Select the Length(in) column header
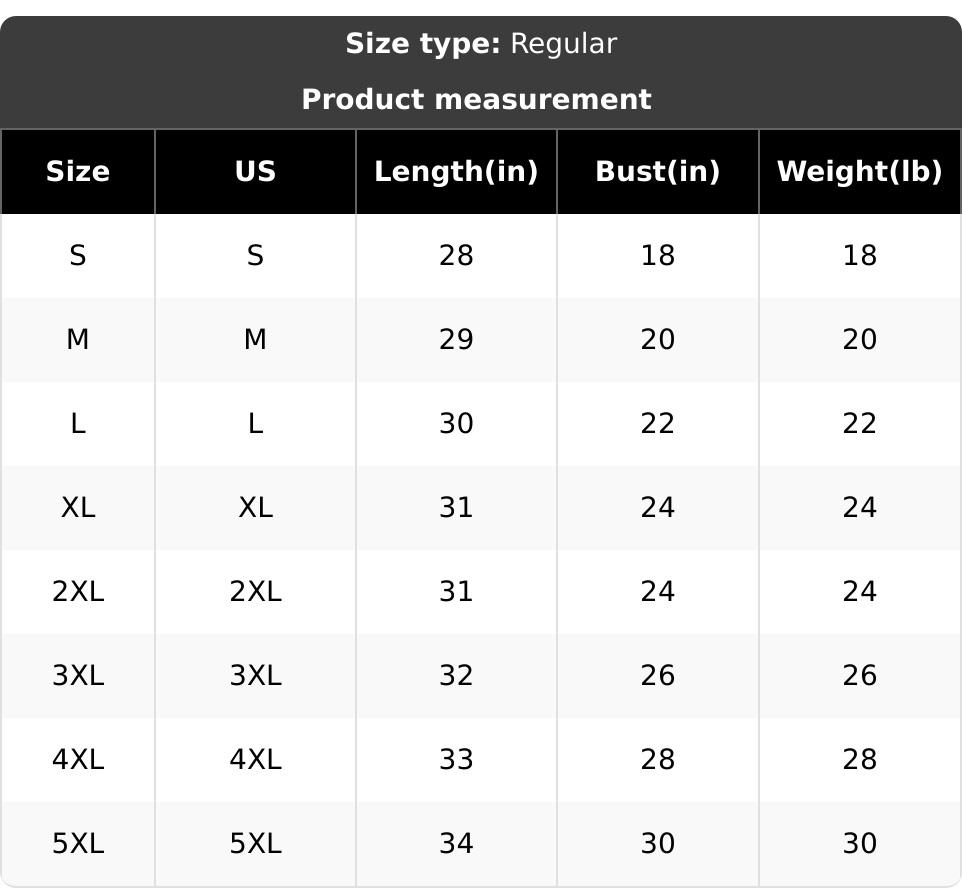Image resolution: width=962 pixels, height=888 pixels. click(x=456, y=172)
